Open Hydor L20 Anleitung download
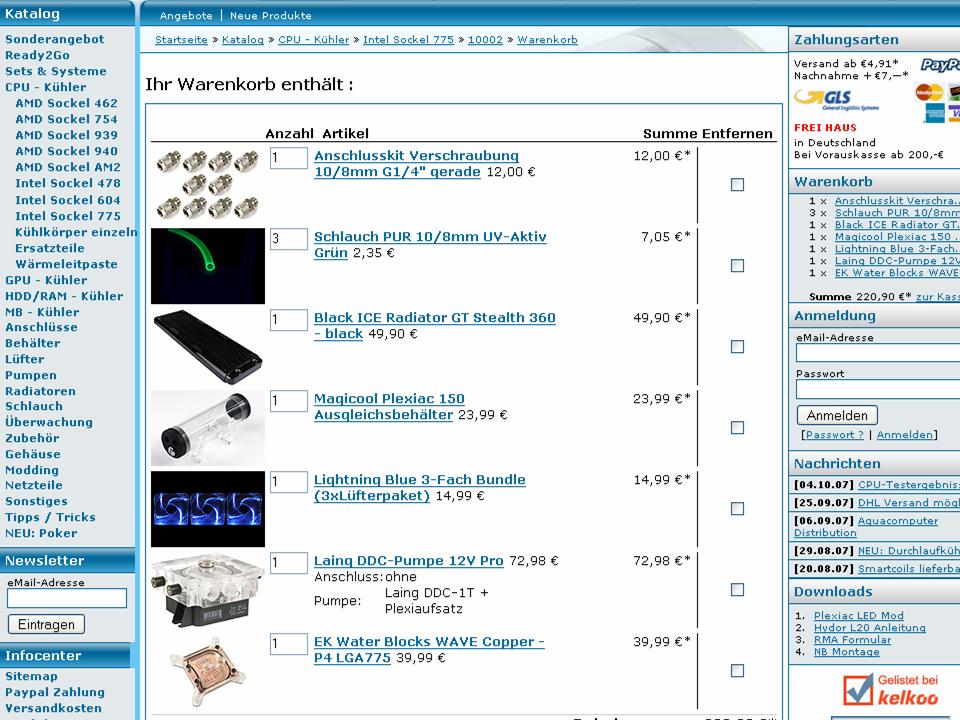 click(869, 628)
